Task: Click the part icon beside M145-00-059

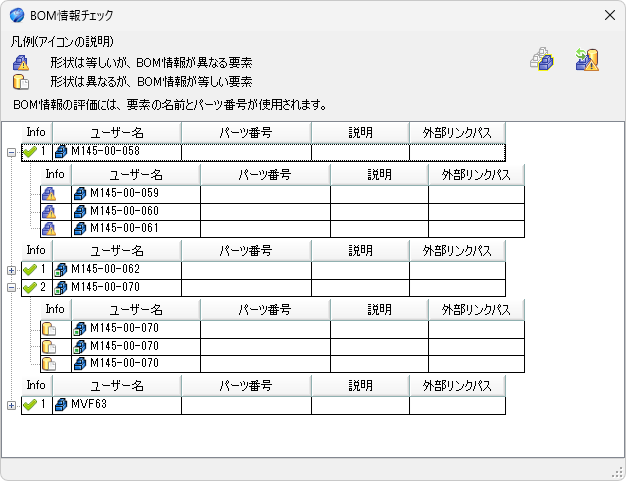Action: pos(80,194)
